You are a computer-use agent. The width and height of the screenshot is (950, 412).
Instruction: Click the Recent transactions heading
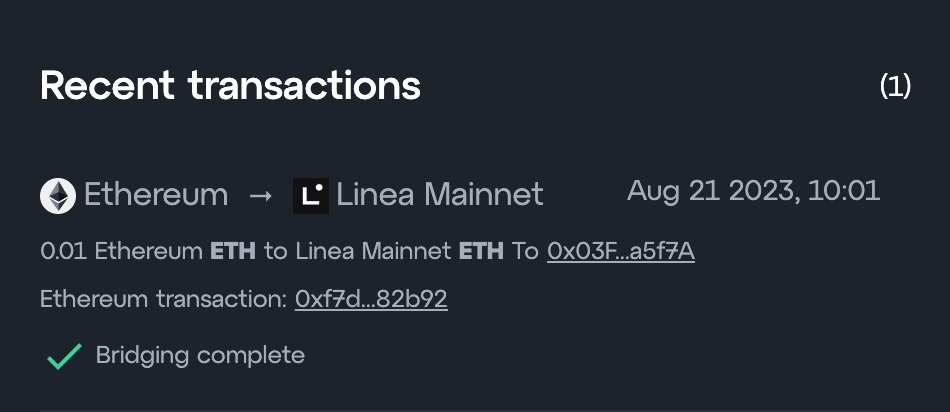pos(230,86)
